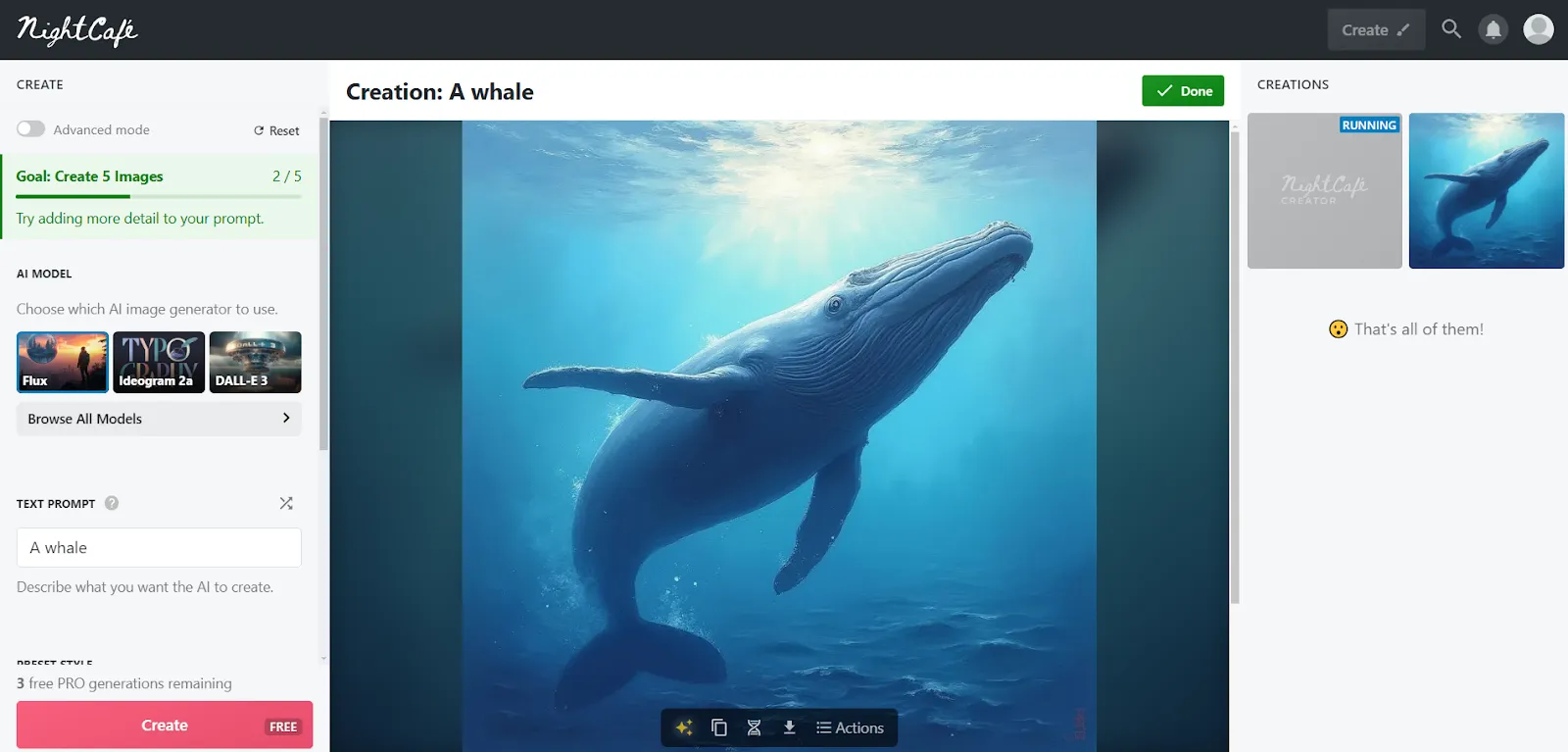Select the Ideogram 2a model
Screen dimensions: 1568x752
pyautogui.click(x=159, y=362)
